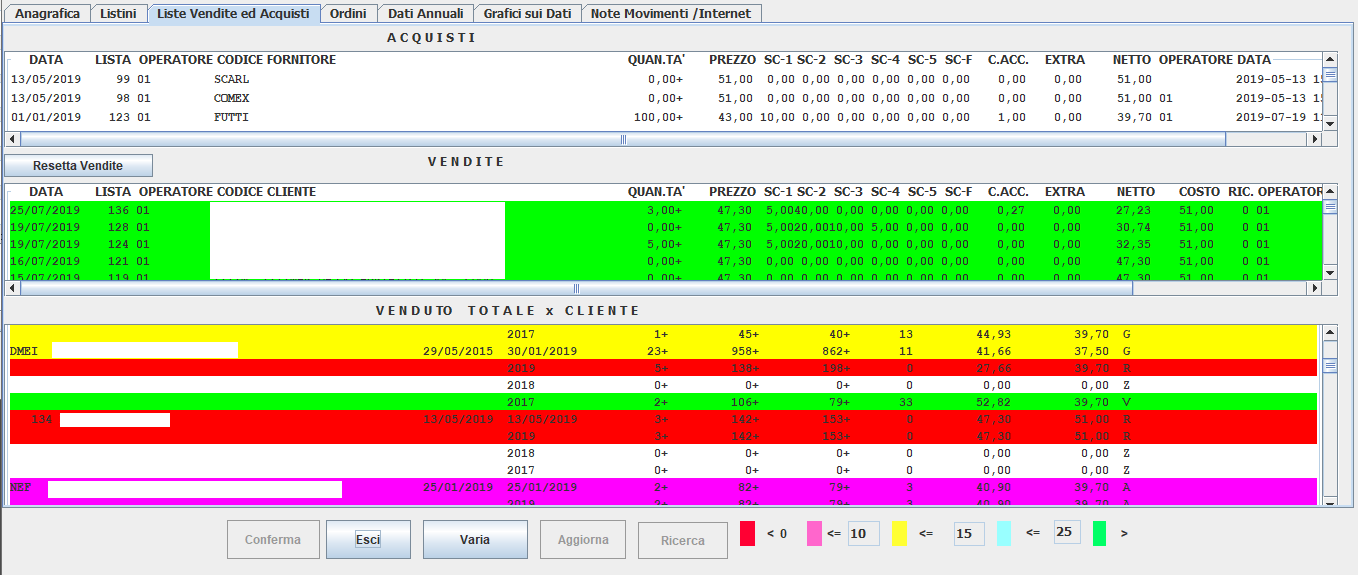Viewport: 1358px width, 575px height.
Task: Click the DMEI client row
Action: [x=664, y=351]
